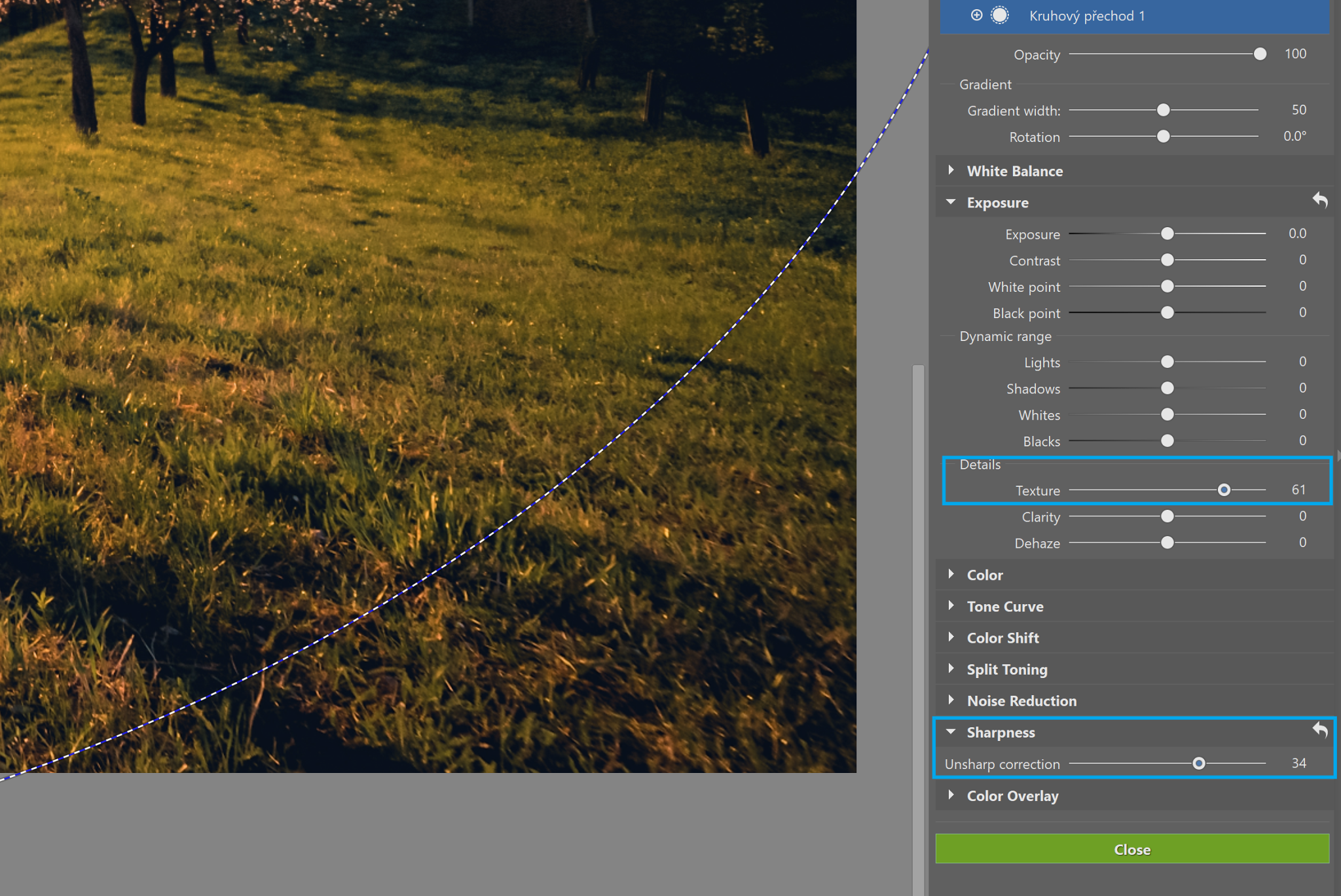Click the dotted-circle radial mask icon

(x=1000, y=15)
